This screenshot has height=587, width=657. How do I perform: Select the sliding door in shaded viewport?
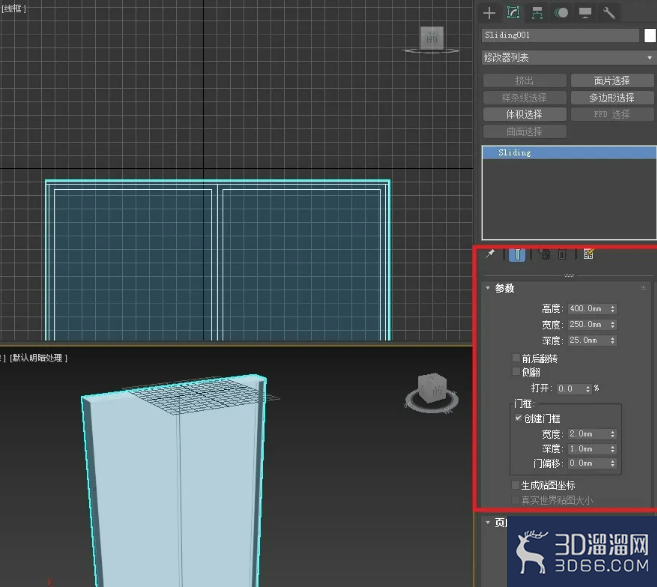tap(176, 482)
